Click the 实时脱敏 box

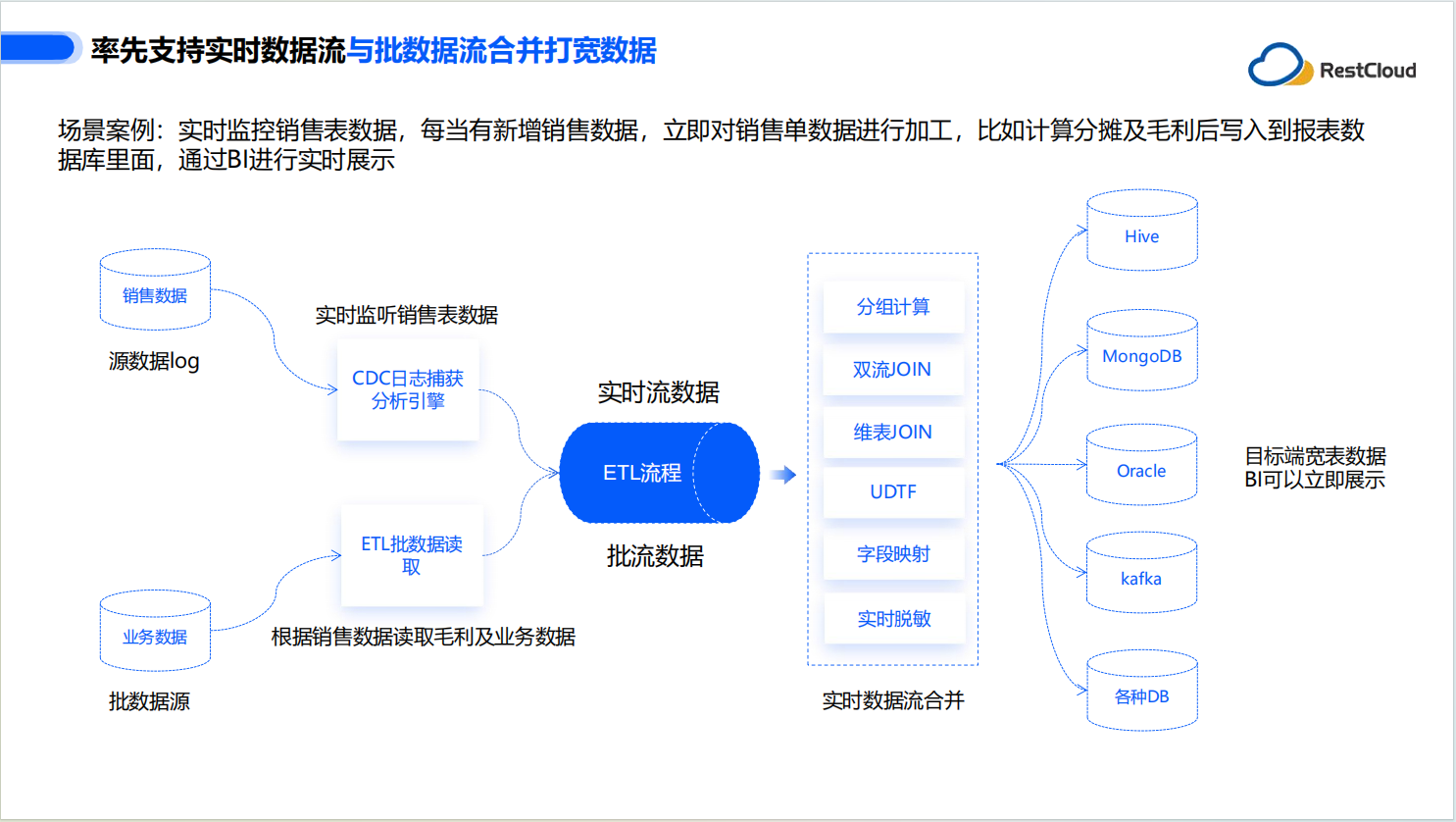[893, 619]
